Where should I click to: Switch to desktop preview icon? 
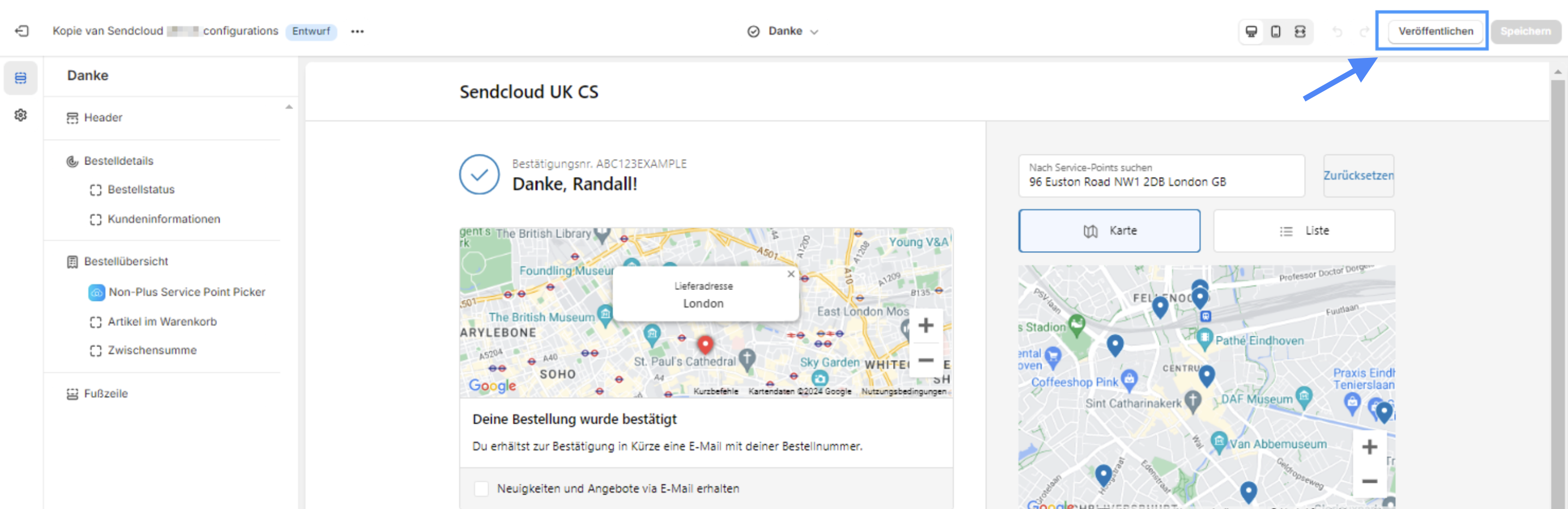1251,31
